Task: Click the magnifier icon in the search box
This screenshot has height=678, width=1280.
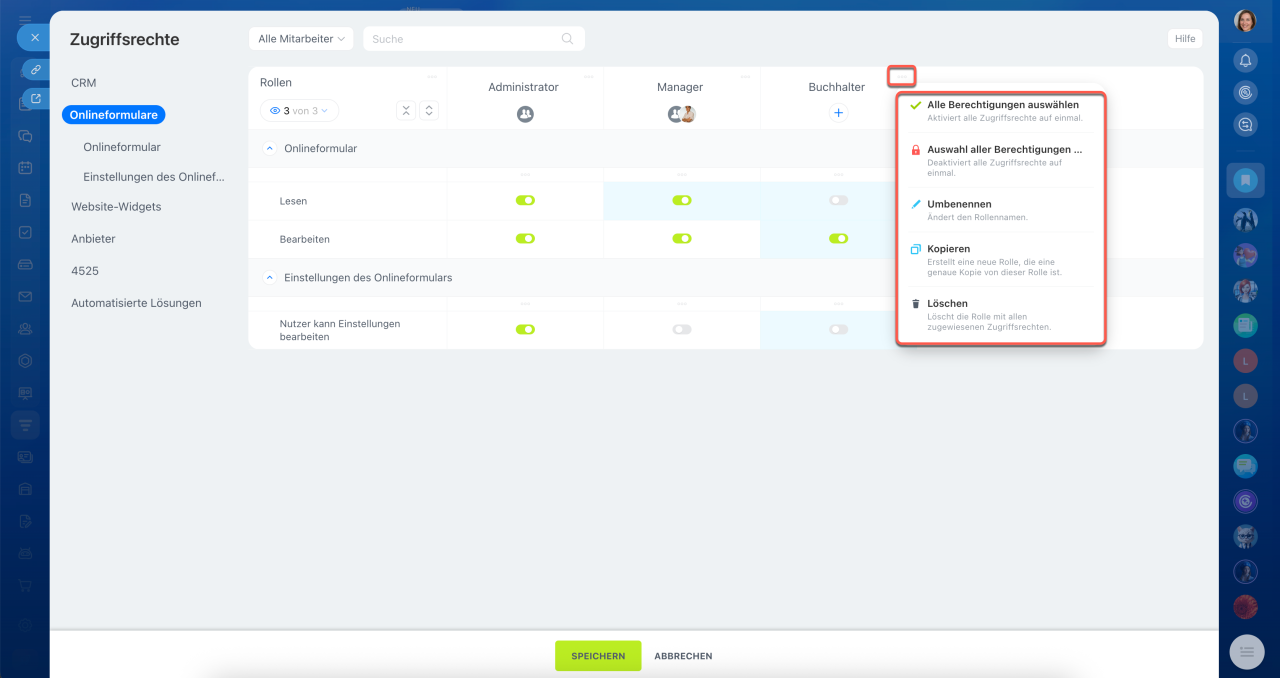Action: [567, 39]
